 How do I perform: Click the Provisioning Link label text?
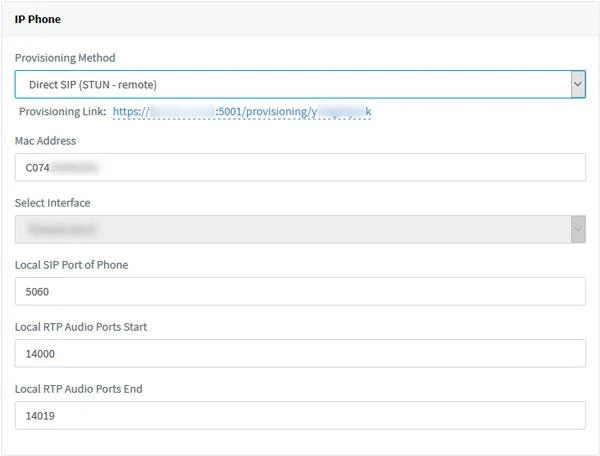pos(62,112)
